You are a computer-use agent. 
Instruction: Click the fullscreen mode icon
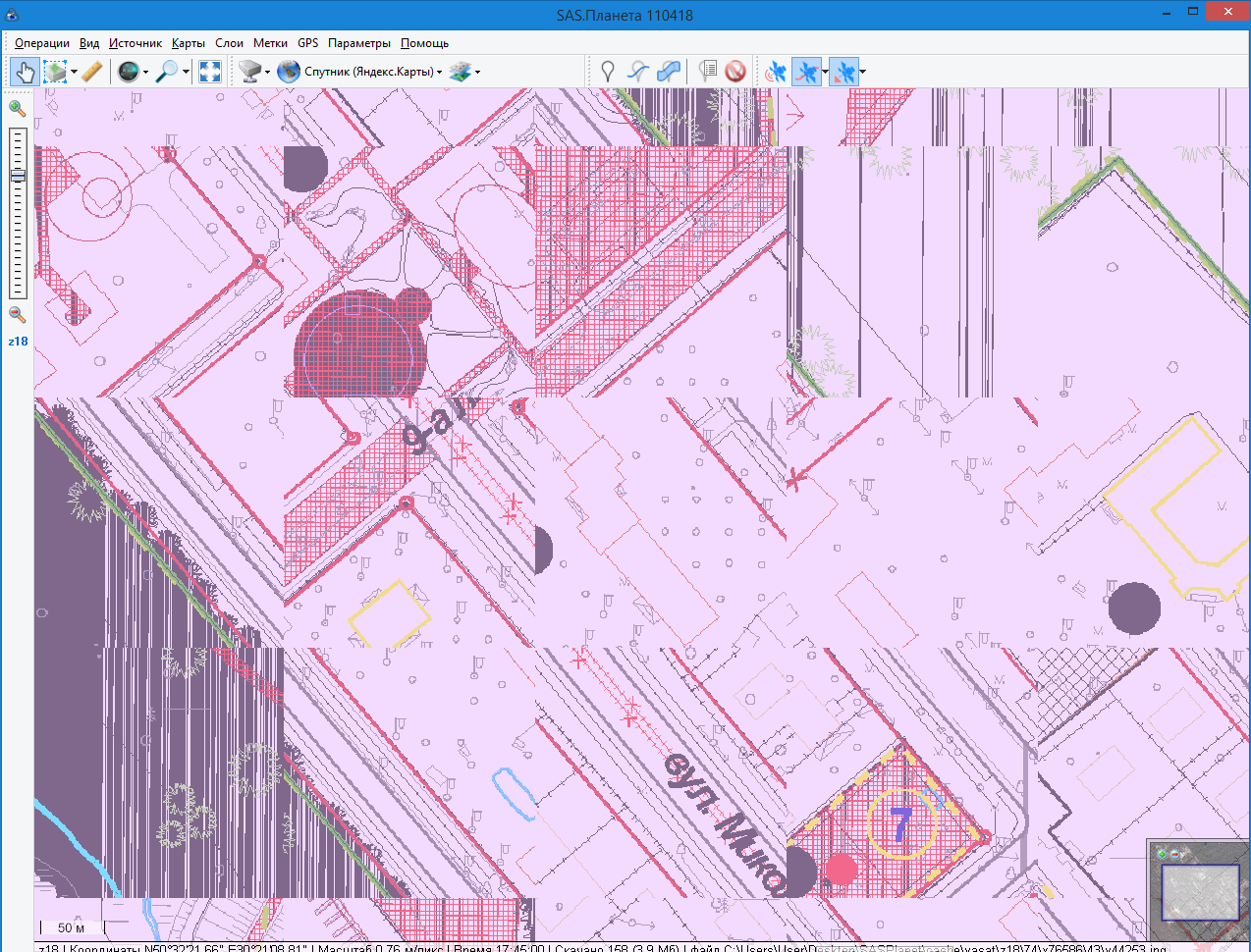(x=209, y=72)
